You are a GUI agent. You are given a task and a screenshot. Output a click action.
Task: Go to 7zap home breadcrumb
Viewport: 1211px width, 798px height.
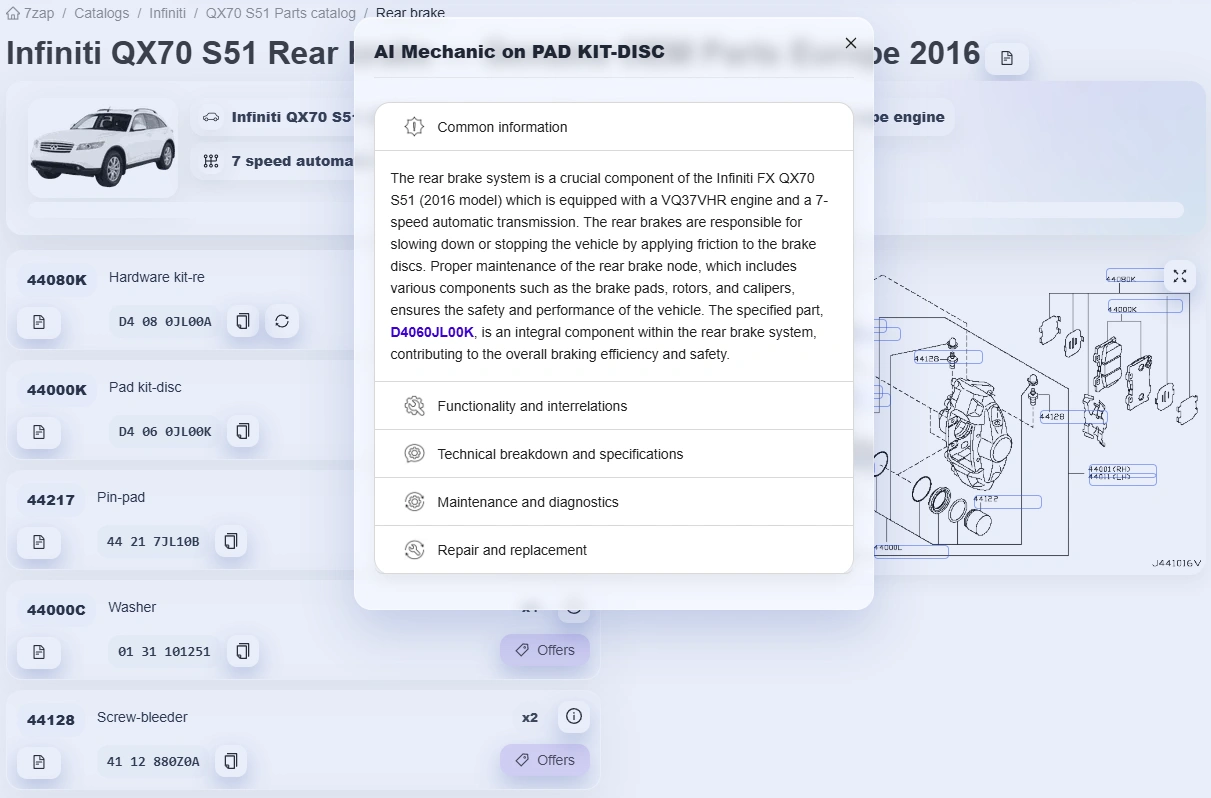[x=30, y=13]
